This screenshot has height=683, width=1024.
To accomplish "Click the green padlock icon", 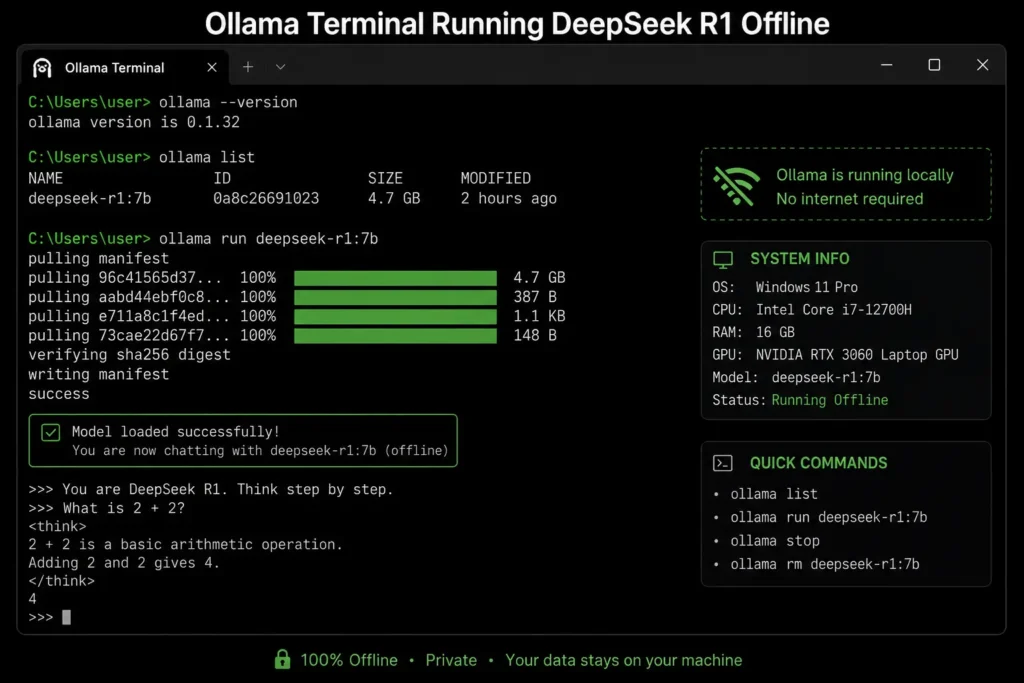I will pos(282,659).
